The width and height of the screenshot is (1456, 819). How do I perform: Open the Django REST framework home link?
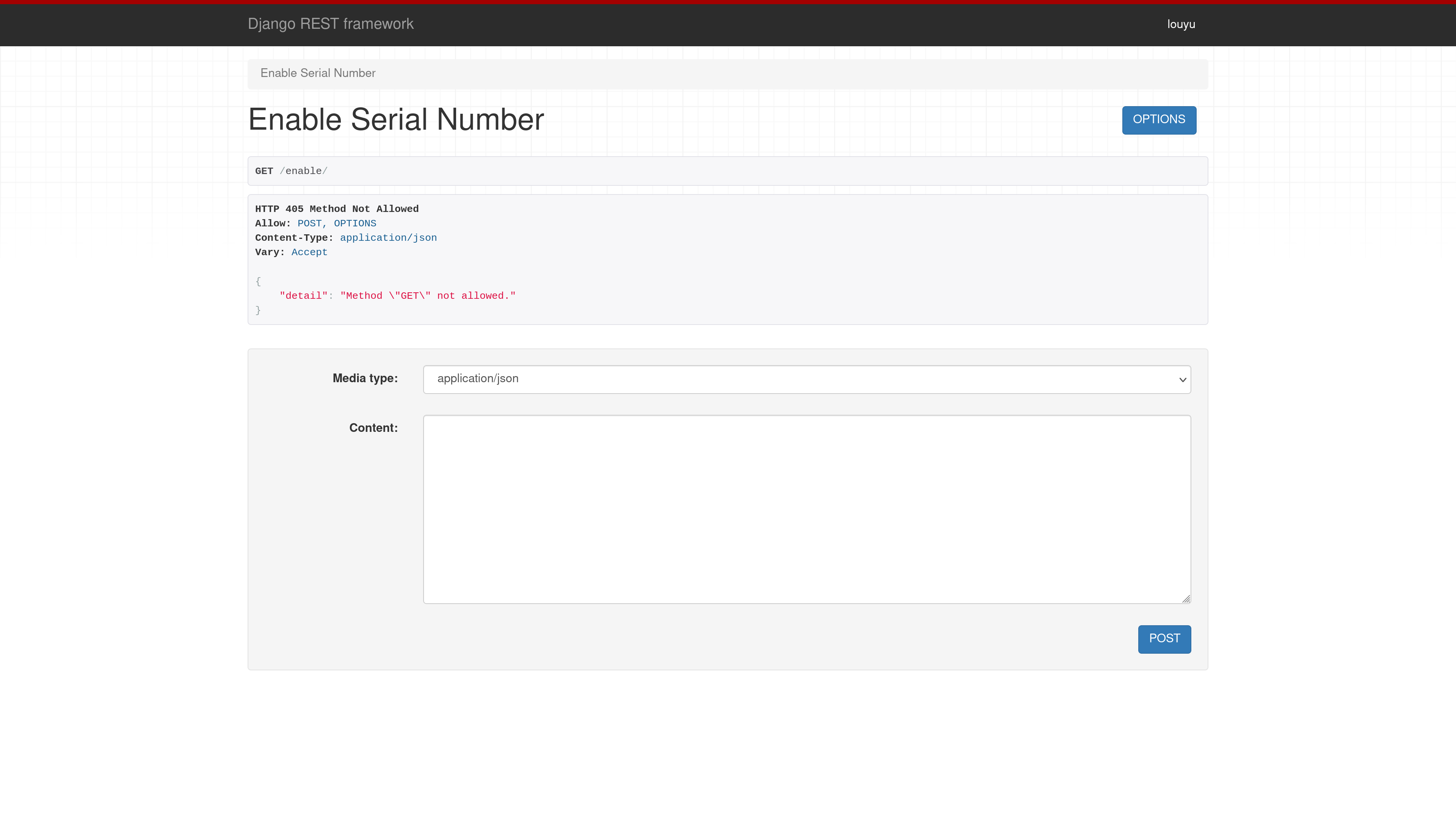click(331, 24)
